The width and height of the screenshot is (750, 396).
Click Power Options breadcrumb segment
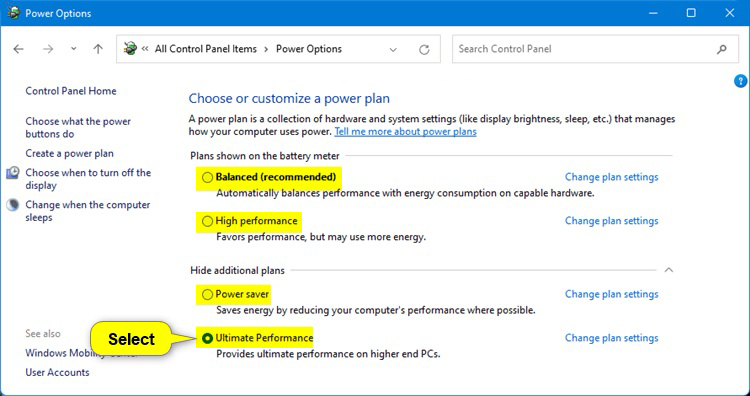pyautogui.click(x=309, y=49)
